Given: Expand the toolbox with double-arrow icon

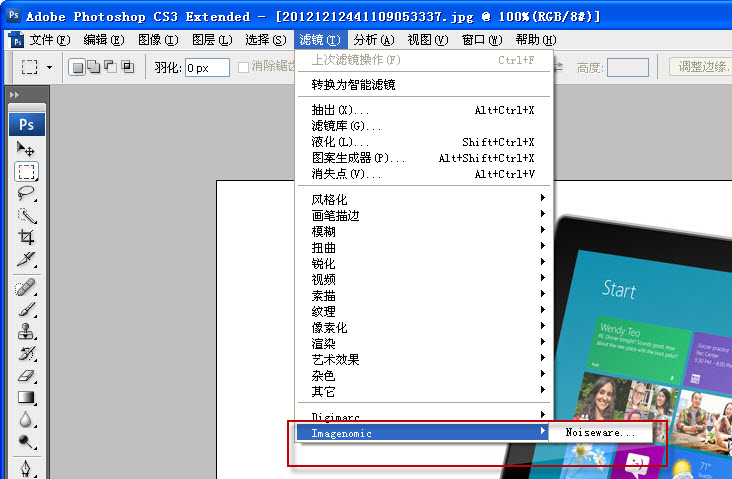Looking at the screenshot, I should point(14,95).
